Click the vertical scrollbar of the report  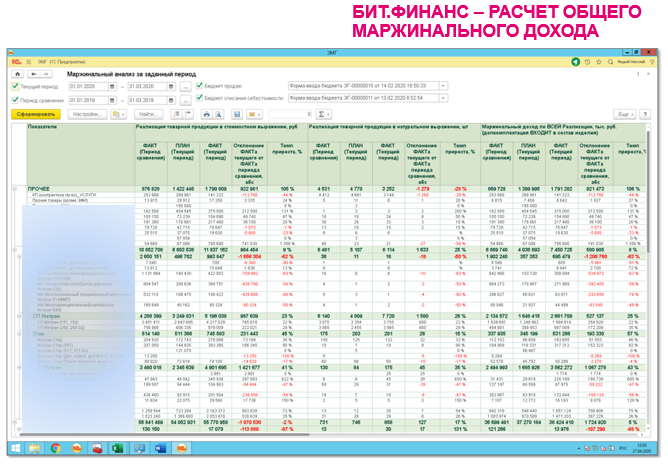click(648, 192)
